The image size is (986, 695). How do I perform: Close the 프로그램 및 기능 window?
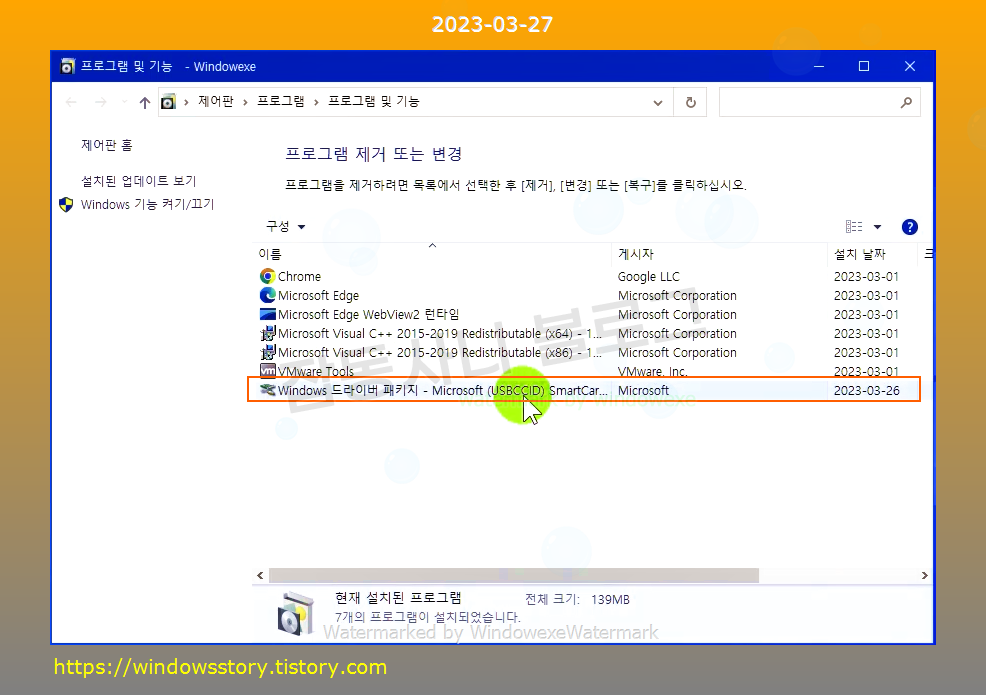910,66
